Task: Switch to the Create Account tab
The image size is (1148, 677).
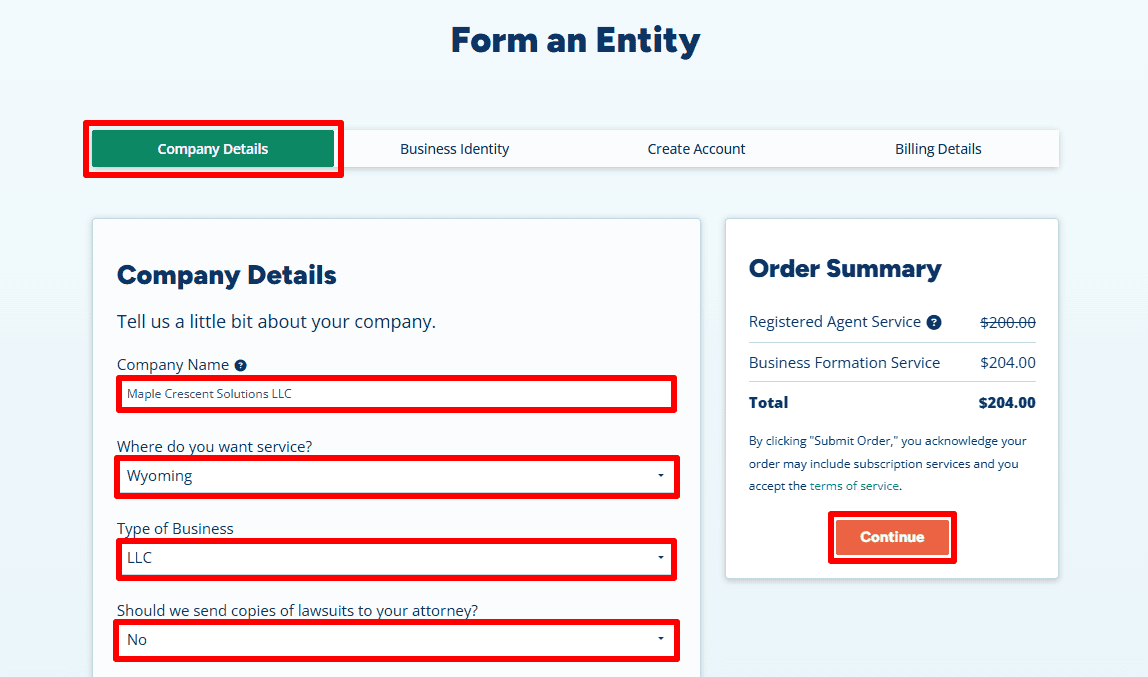Action: tap(696, 148)
